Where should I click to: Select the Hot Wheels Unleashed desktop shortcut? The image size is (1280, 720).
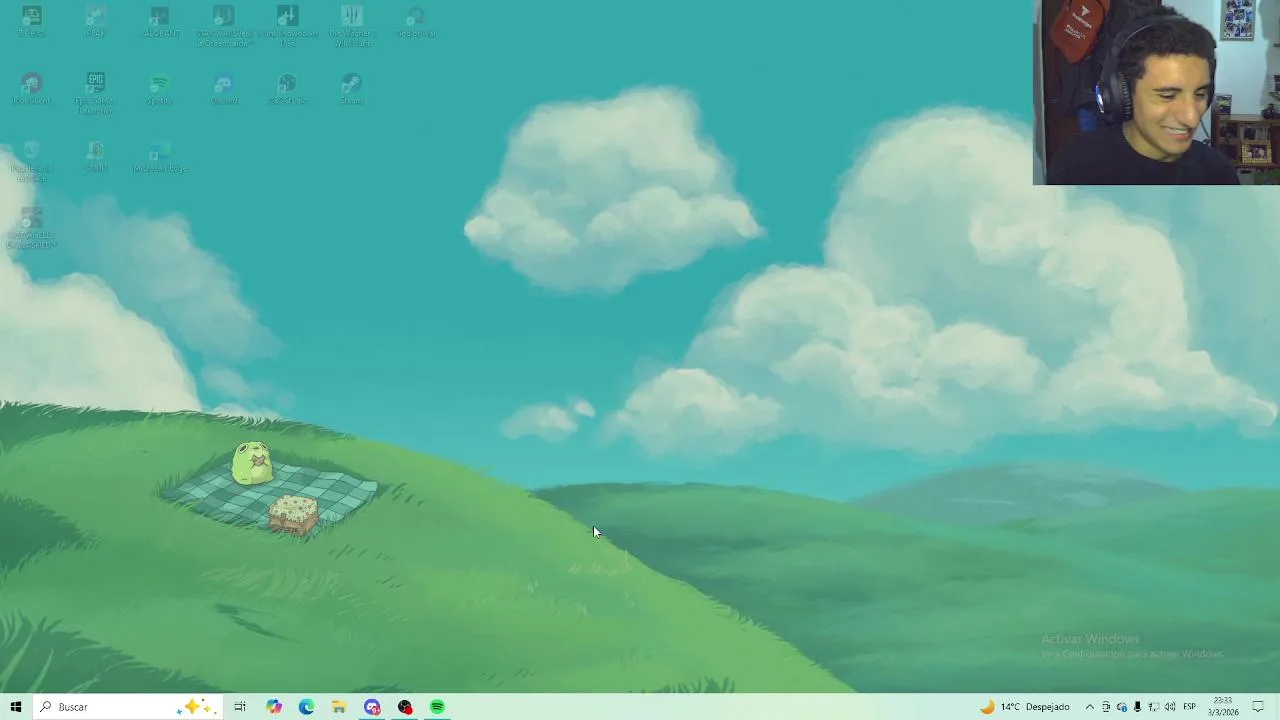pyautogui.click(x=31, y=228)
